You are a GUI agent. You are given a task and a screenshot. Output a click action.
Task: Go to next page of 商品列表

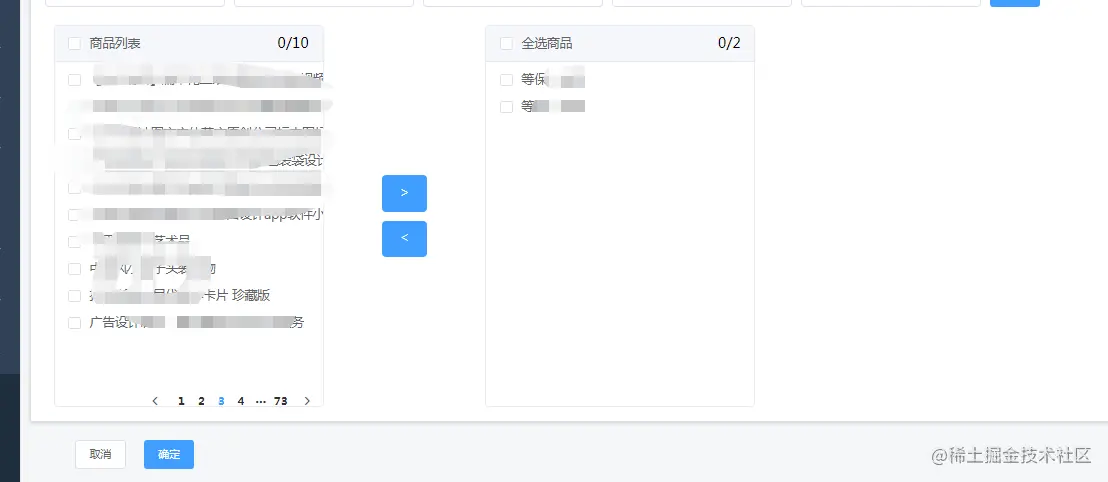307,401
